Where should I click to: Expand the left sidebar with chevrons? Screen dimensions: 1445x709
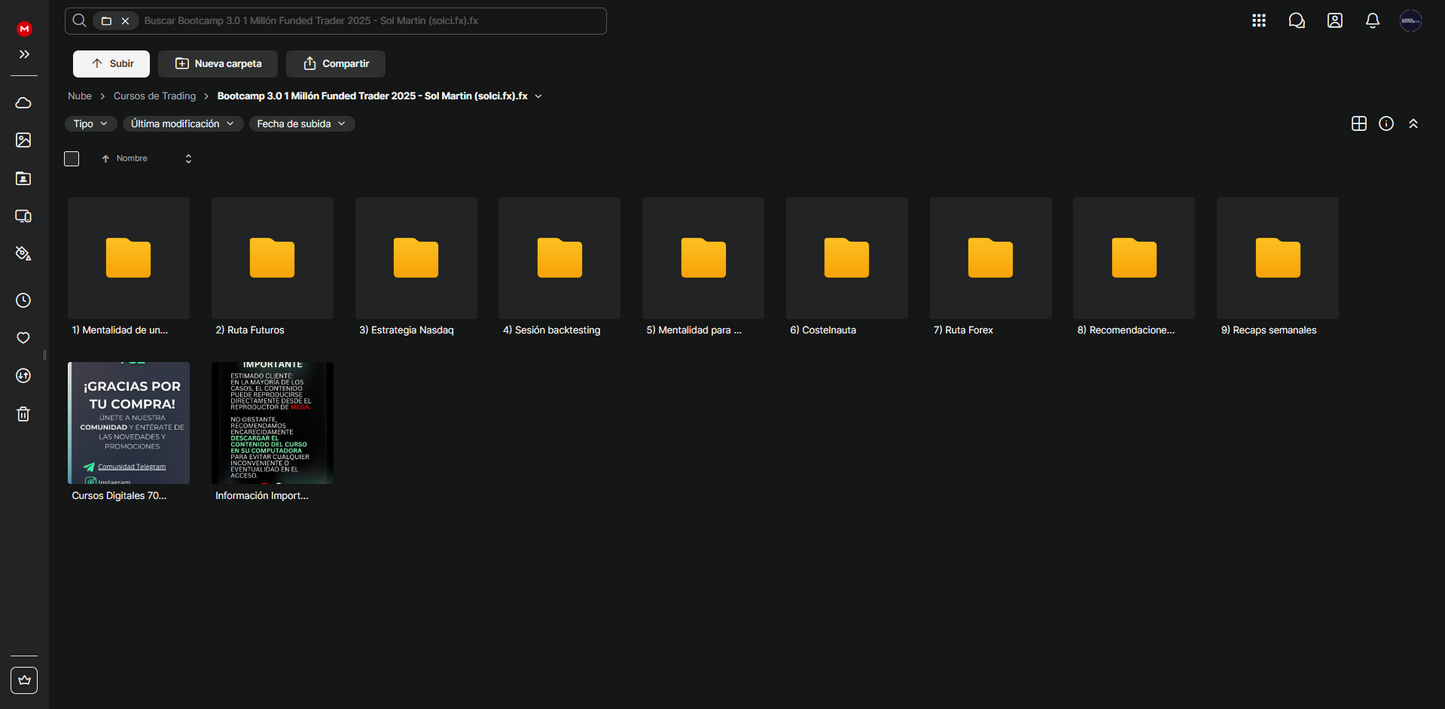(24, 54)
